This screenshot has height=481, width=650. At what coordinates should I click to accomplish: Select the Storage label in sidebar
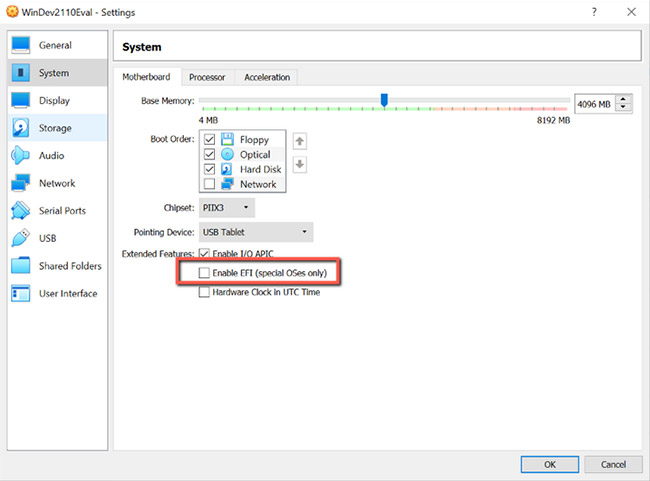55,128
